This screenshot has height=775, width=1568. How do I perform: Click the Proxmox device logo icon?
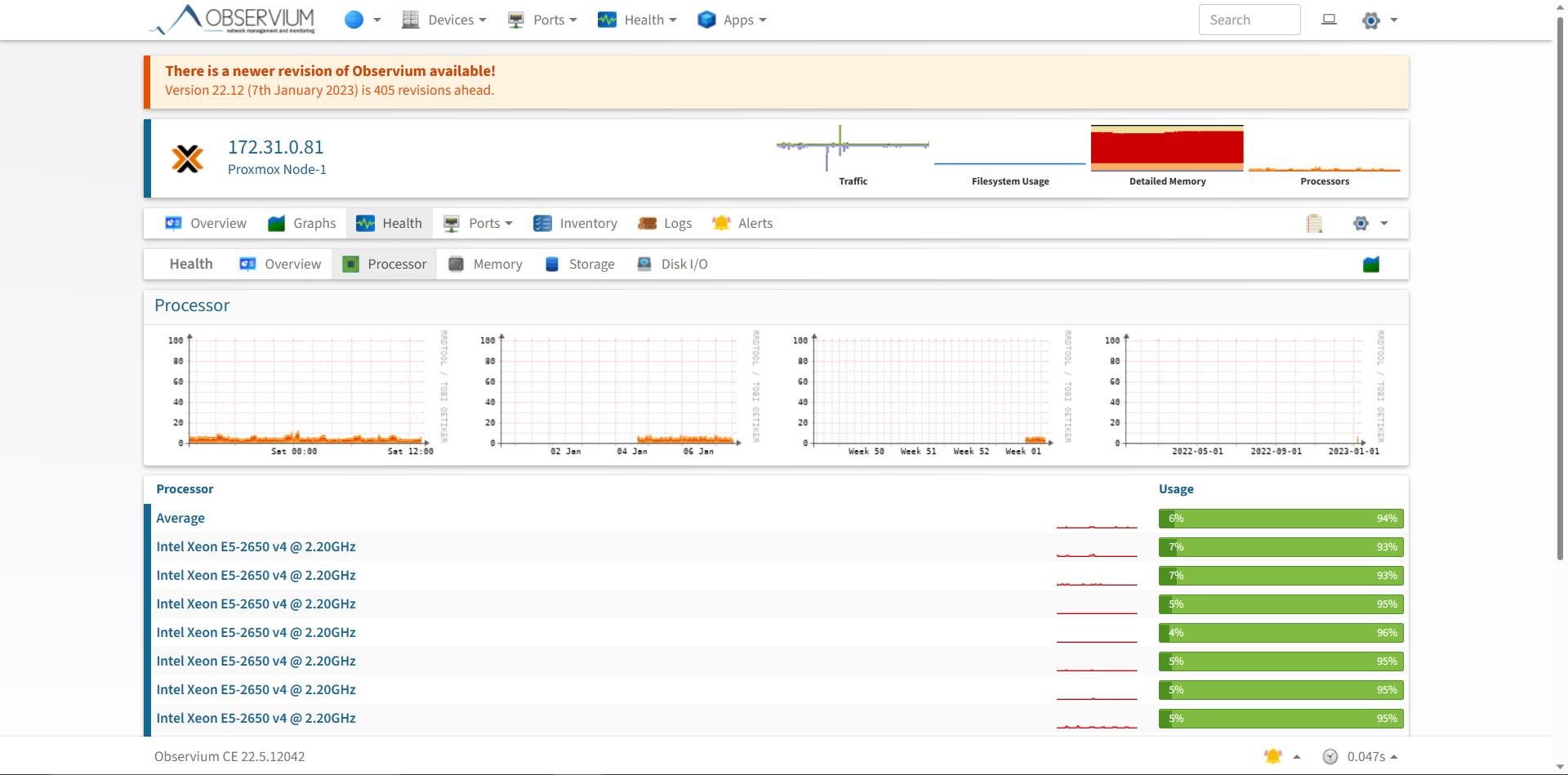(188, 158)
